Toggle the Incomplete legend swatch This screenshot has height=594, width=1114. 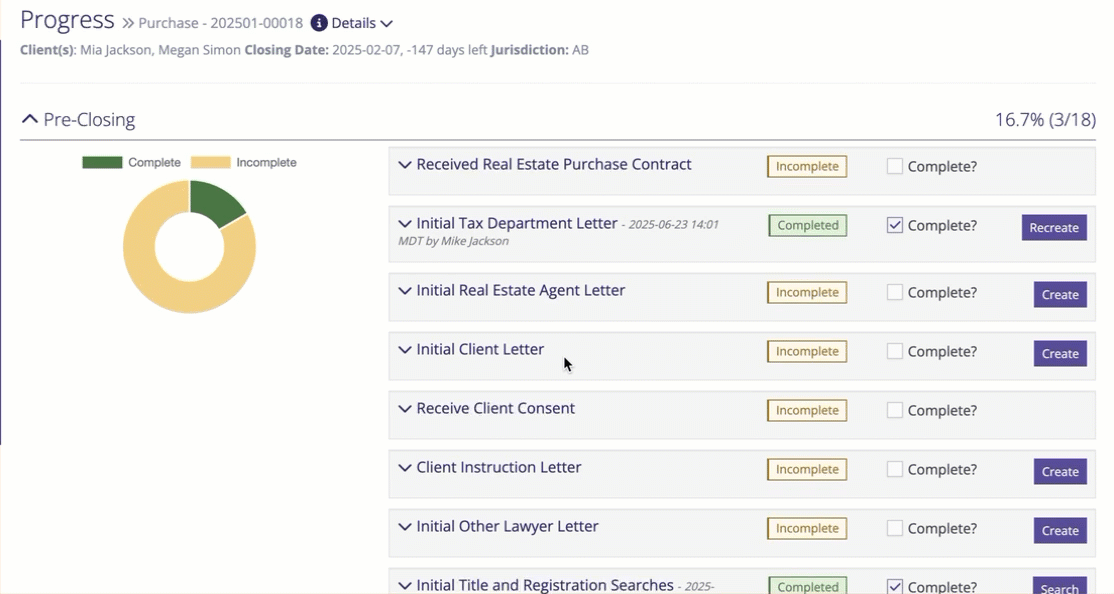210,163
